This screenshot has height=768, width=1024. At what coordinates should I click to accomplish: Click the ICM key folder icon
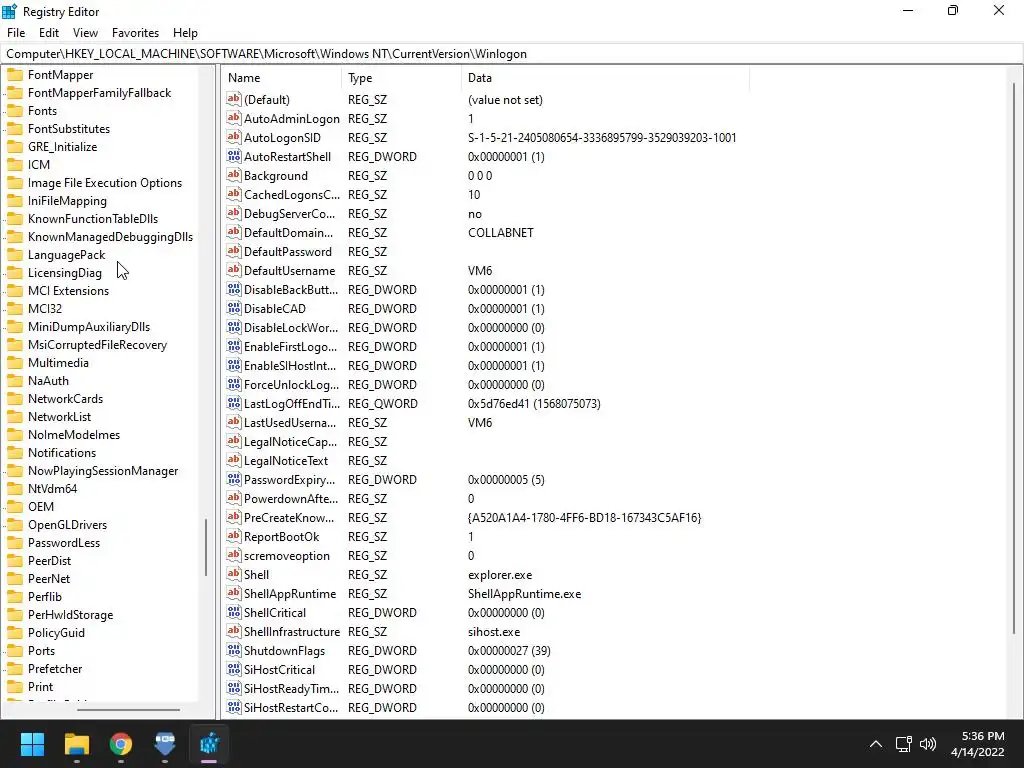click(x=15, y=165)
